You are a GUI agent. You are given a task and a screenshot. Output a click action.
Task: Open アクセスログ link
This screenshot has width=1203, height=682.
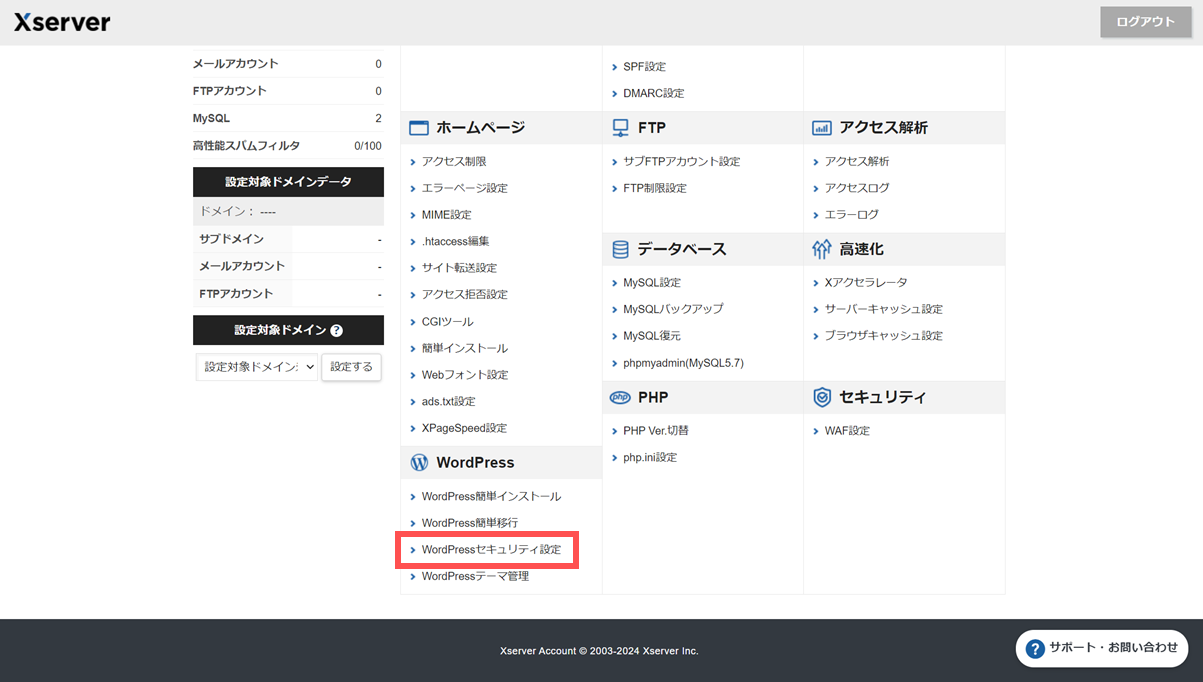tap(857, 188)
